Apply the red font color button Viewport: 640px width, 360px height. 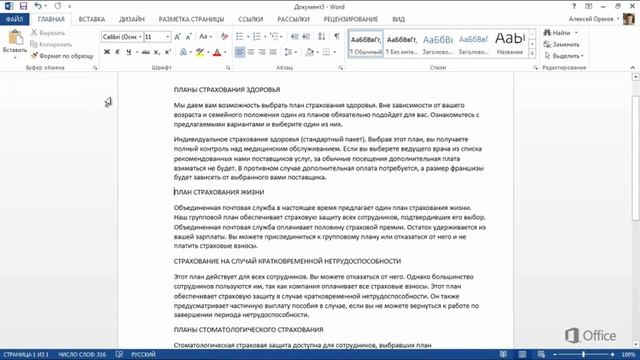point(217,52)
